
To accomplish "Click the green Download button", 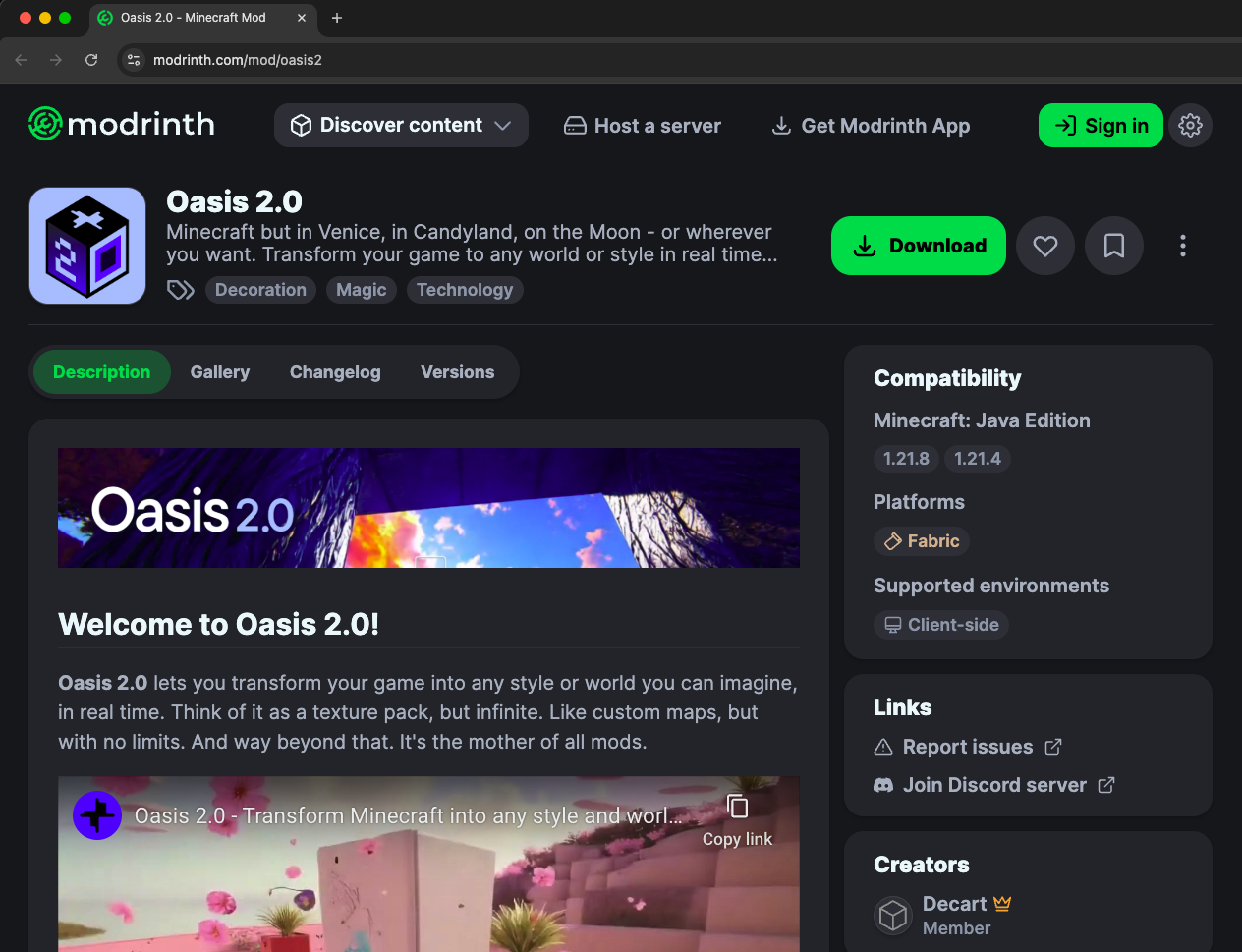I will (x=919, y=246).
